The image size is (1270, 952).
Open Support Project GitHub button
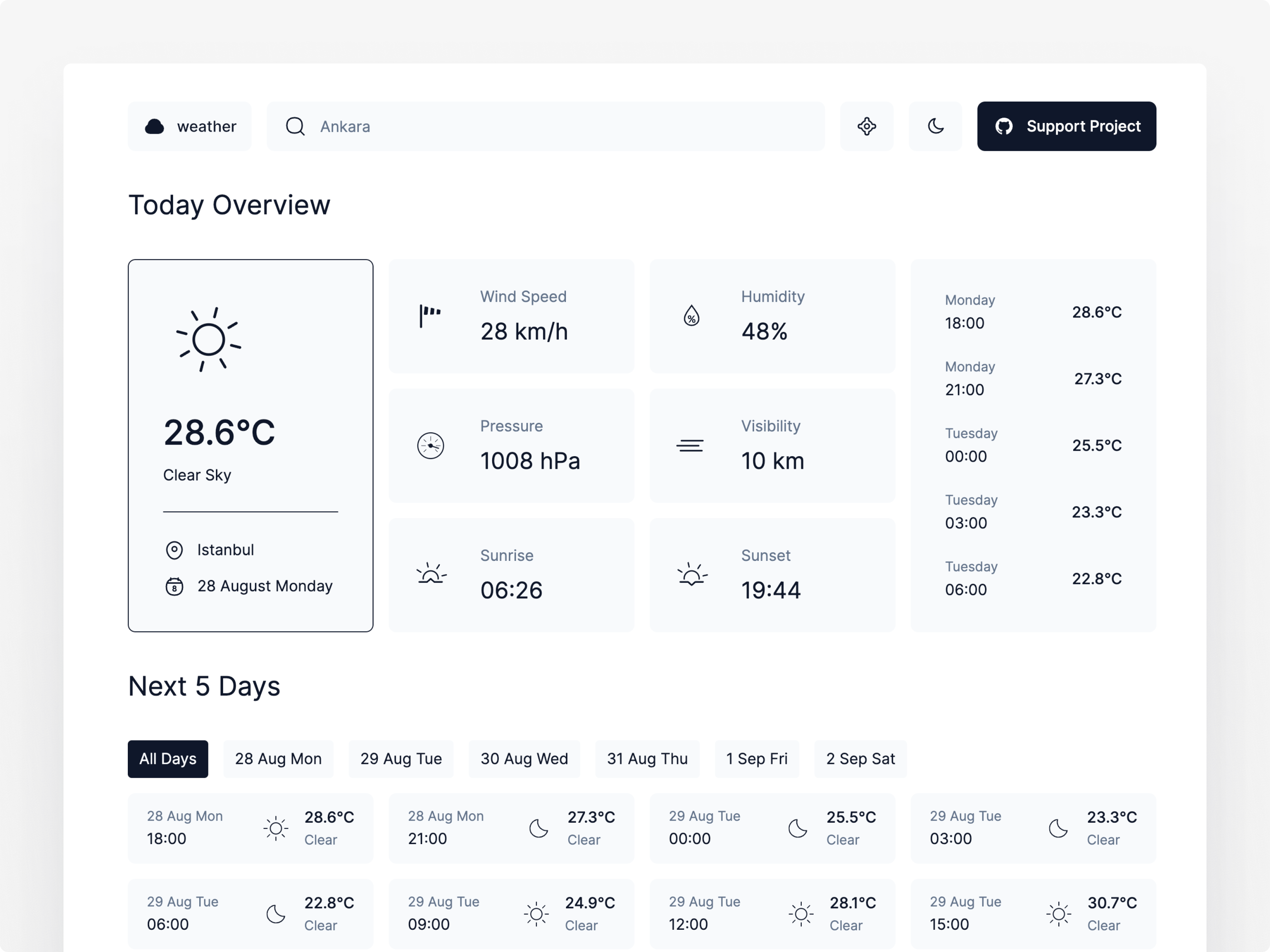pos(1066,126)
